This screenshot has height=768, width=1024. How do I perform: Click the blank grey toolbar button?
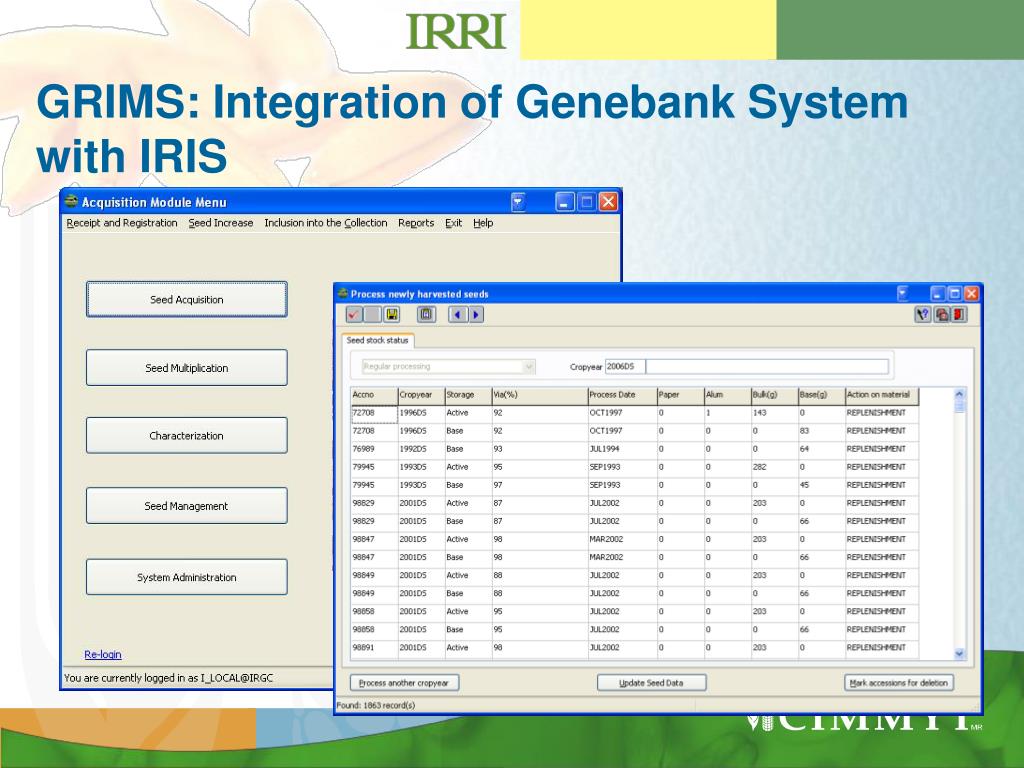tap(372, 315)
